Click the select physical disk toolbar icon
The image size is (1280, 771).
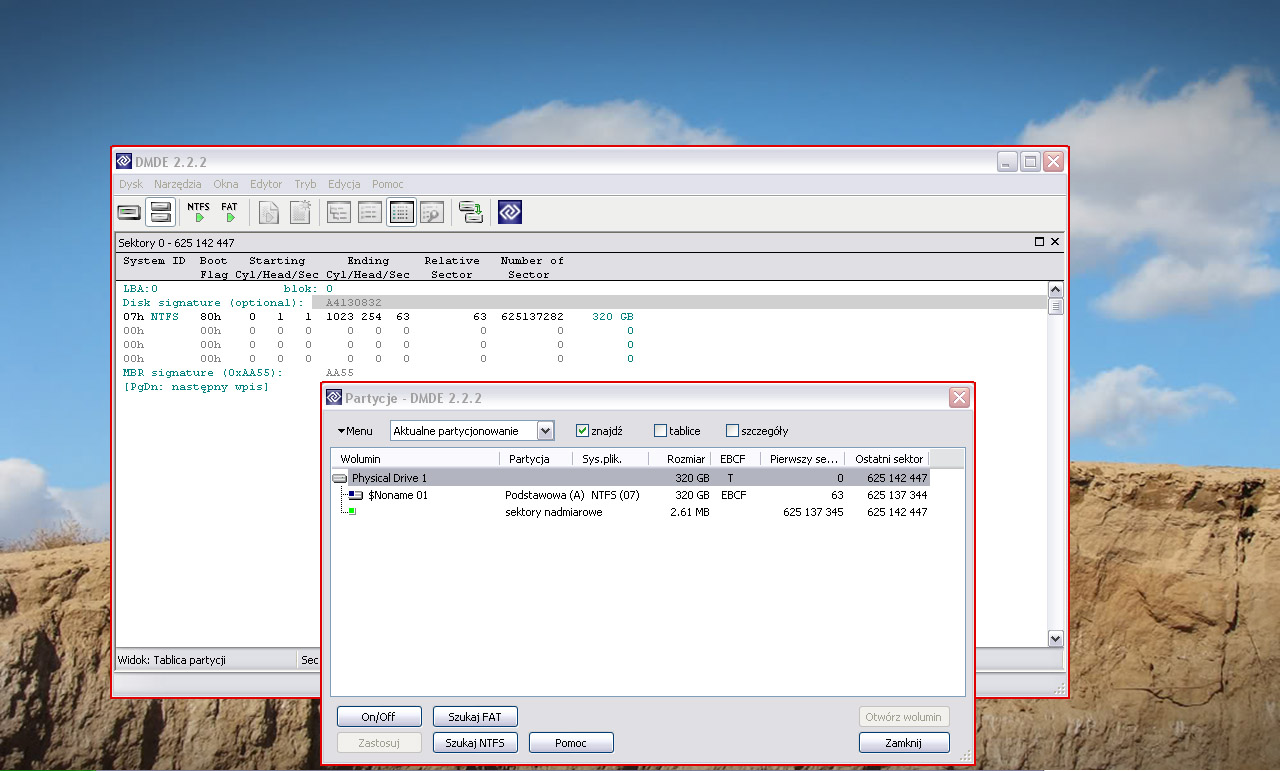click(x=129, y=212)
